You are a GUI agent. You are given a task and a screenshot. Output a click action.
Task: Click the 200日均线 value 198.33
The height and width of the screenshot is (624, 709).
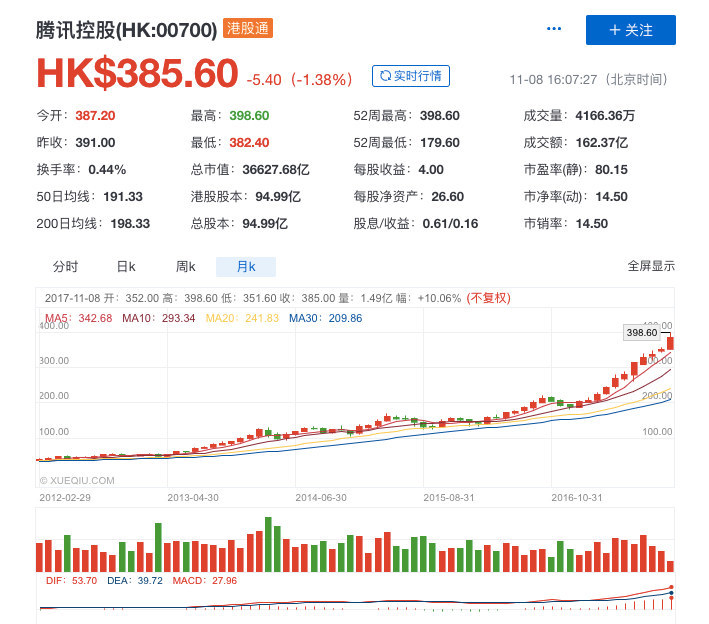tap(130, 224)
